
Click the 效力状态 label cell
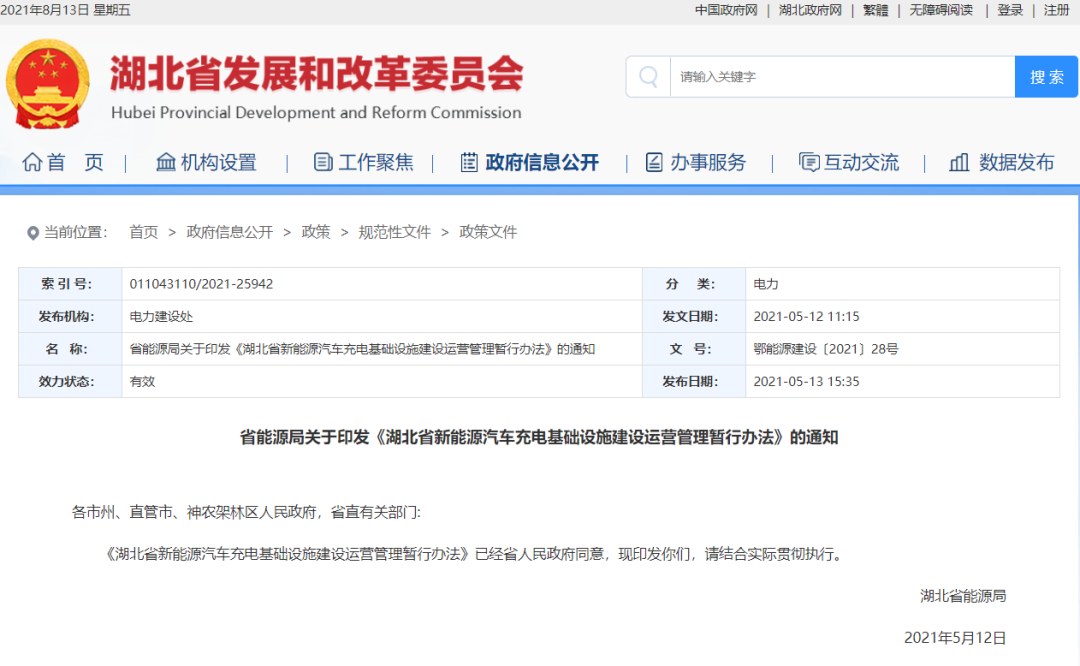(x=70, y=382)
